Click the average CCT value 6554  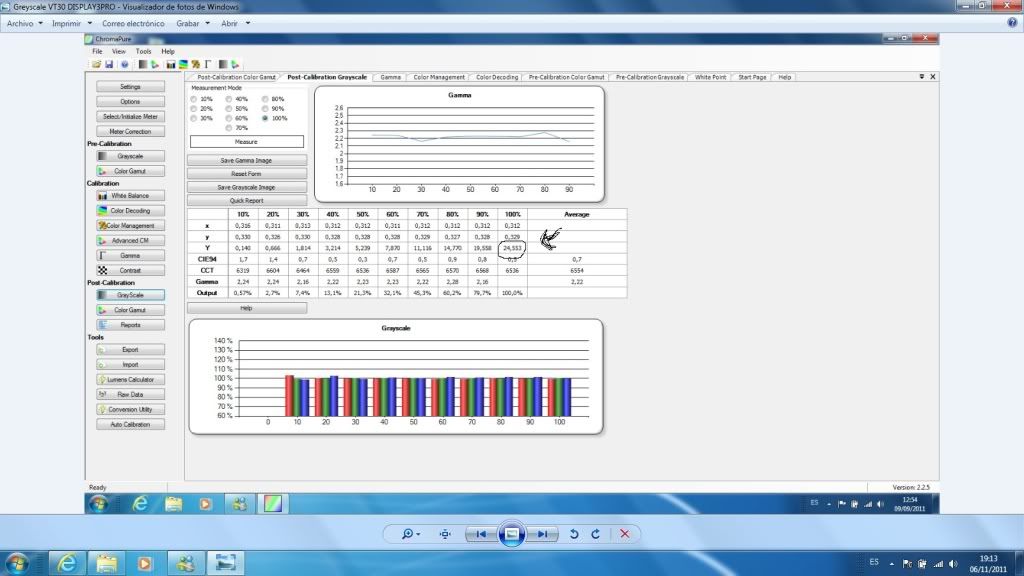577,270
